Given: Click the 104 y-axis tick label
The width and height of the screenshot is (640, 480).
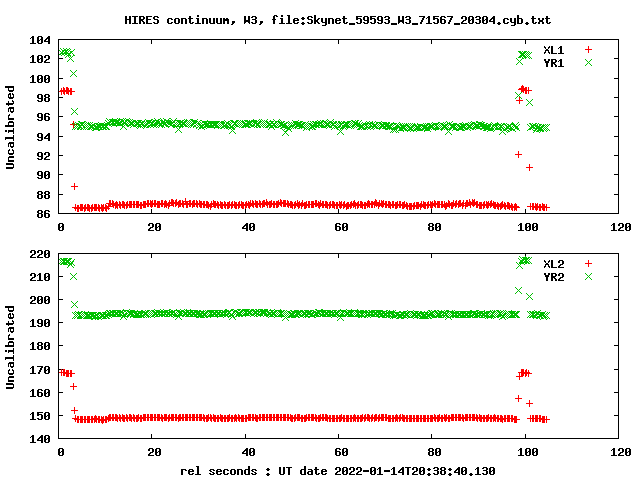Looking at the screenshot, I should [40, 40].
